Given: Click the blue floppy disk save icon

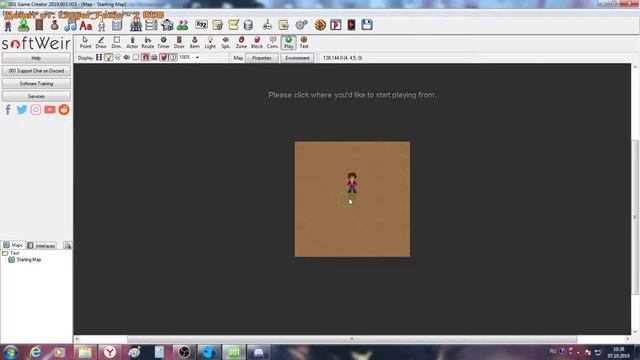Looking at the screenshot, I should (x=367, y=25).
